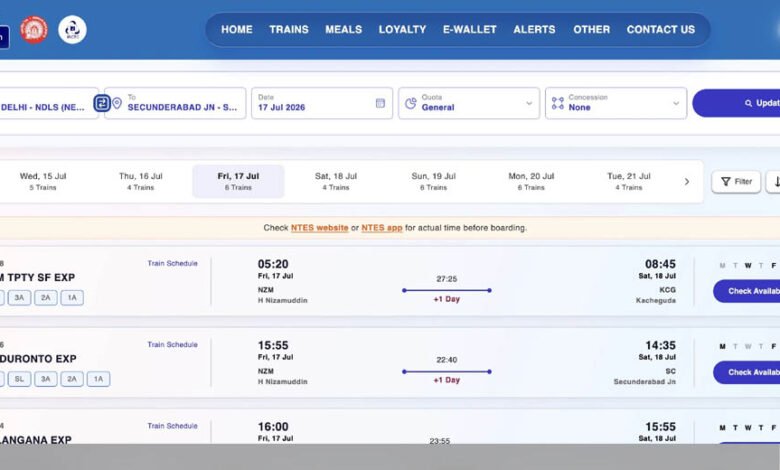Image resolution: width=780 pixels, height=470 pixels.
Task: Select the Mon, 20 Jul date tab
Action: coord(531,182)
